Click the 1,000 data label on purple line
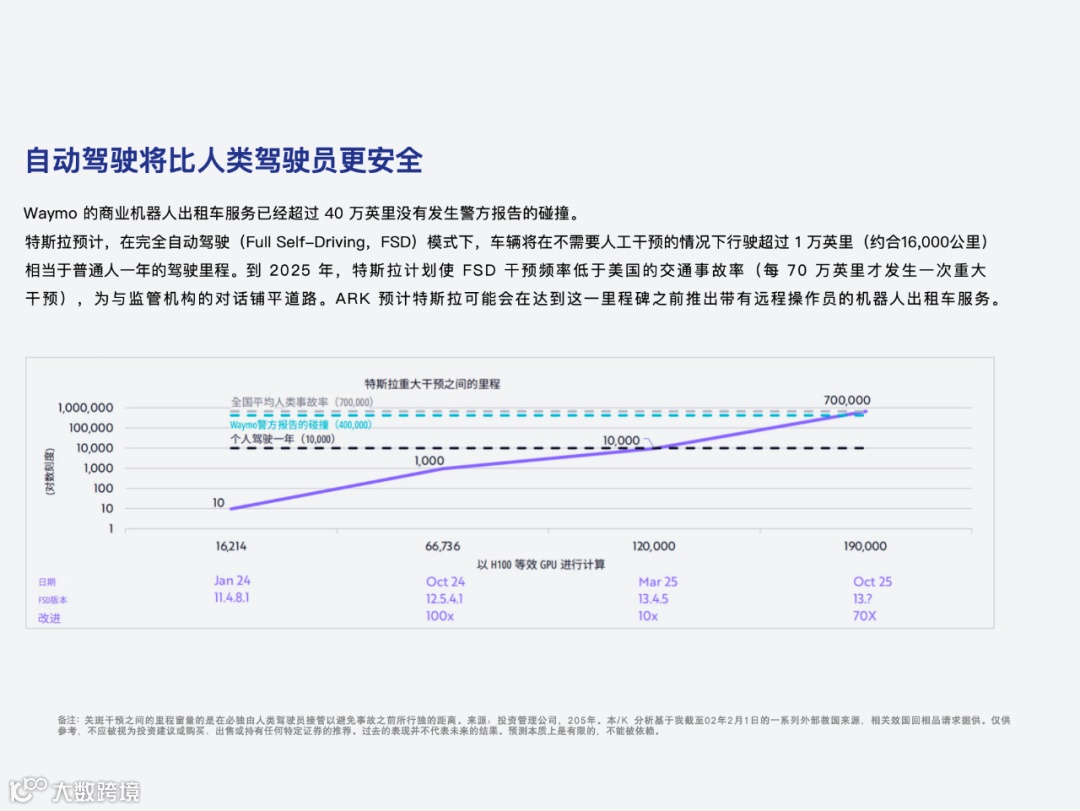Image resolution: width=1080 pixels, height=811 pixels. 429,460
